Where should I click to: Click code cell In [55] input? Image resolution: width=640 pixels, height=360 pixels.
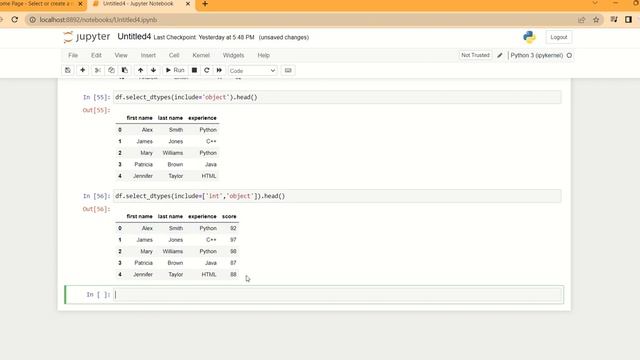click(338, 97)
